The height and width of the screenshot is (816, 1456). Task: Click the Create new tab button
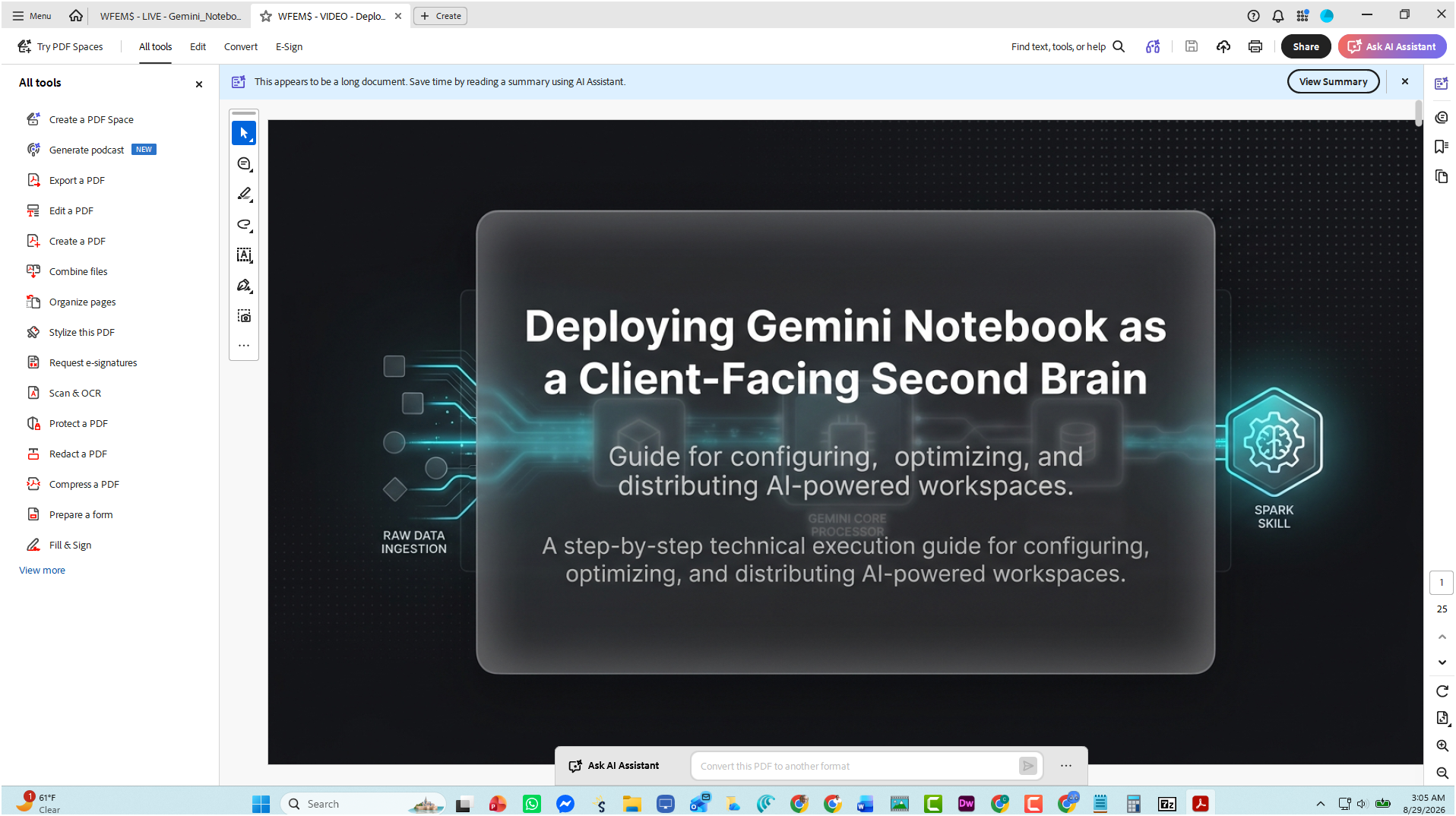tap(441, 16)
